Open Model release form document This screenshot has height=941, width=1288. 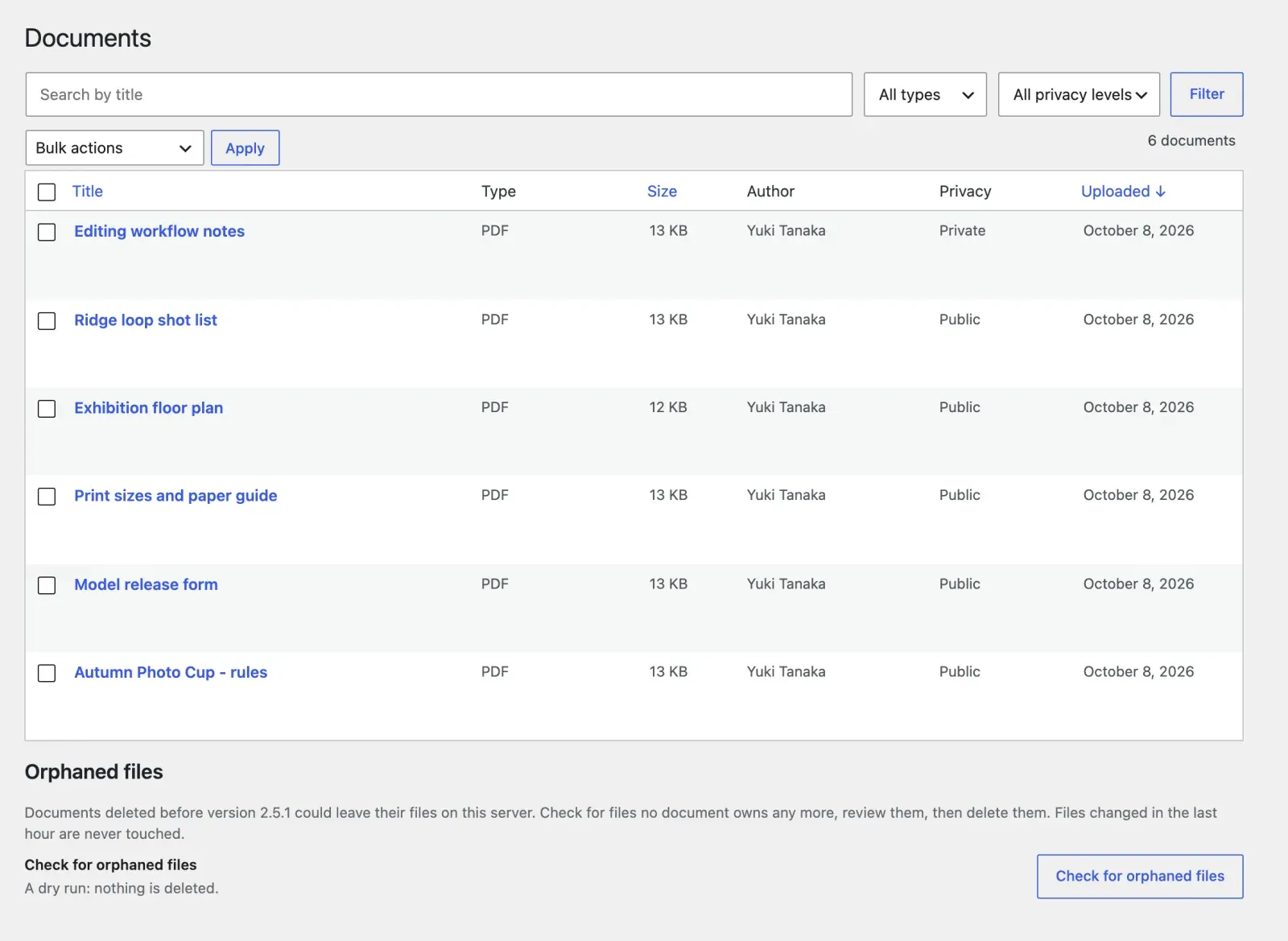point(146,584)
